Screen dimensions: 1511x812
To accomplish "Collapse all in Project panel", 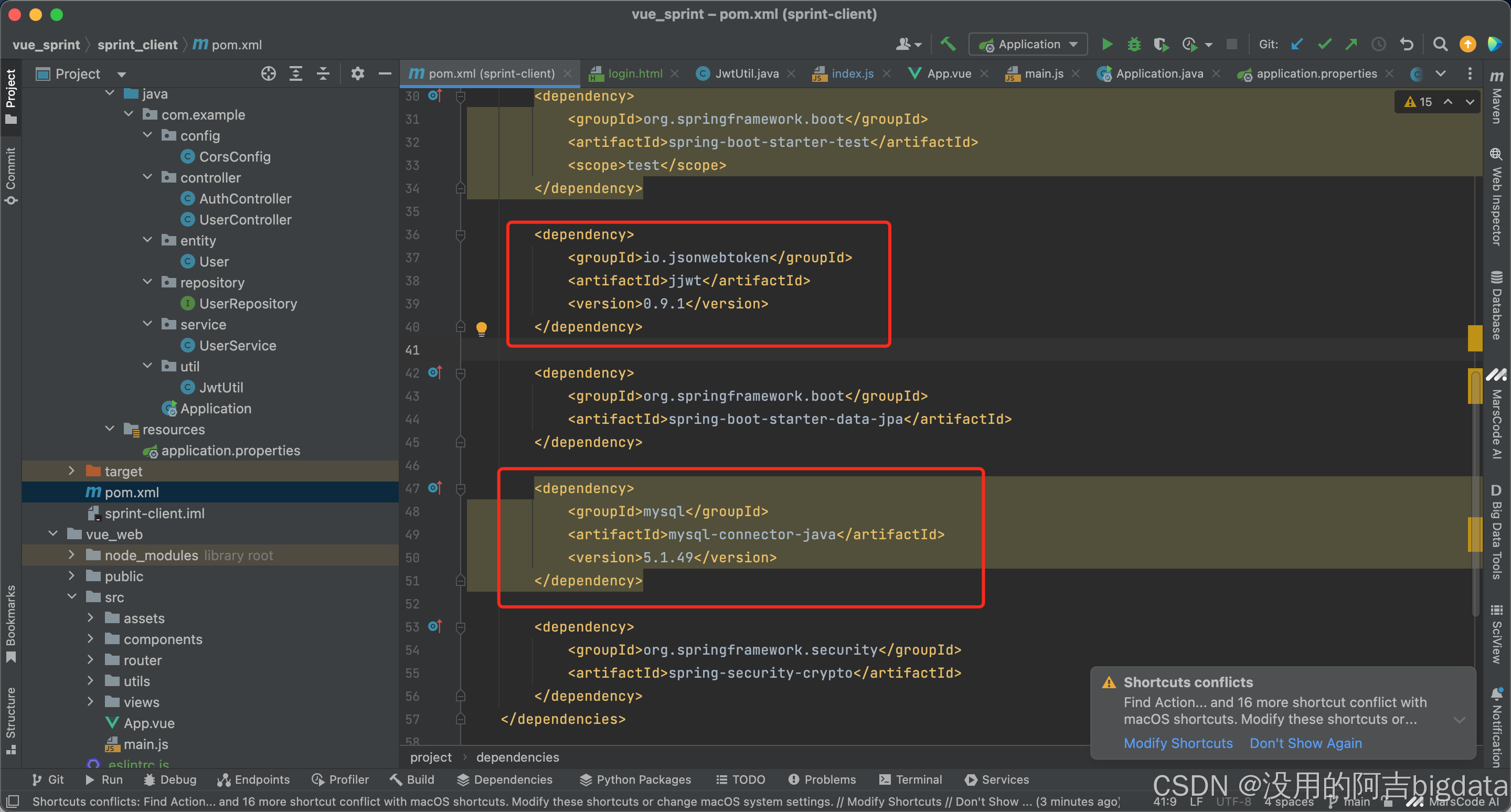I will tap(323, 74).
